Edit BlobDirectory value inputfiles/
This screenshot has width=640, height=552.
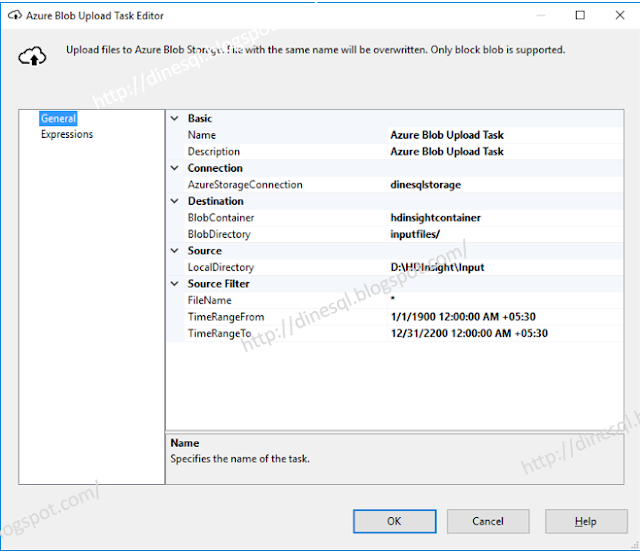click(505, 234)
